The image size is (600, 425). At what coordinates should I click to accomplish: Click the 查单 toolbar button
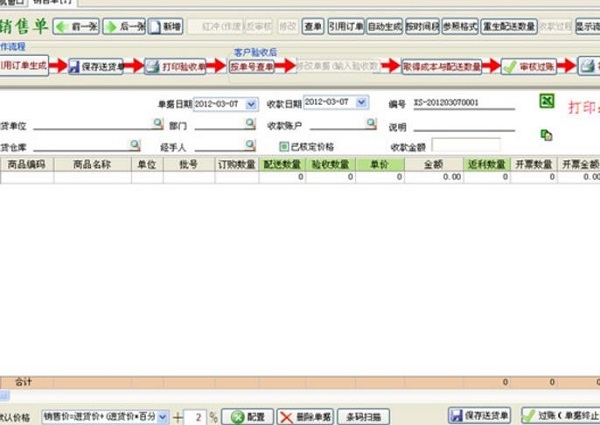313,26
